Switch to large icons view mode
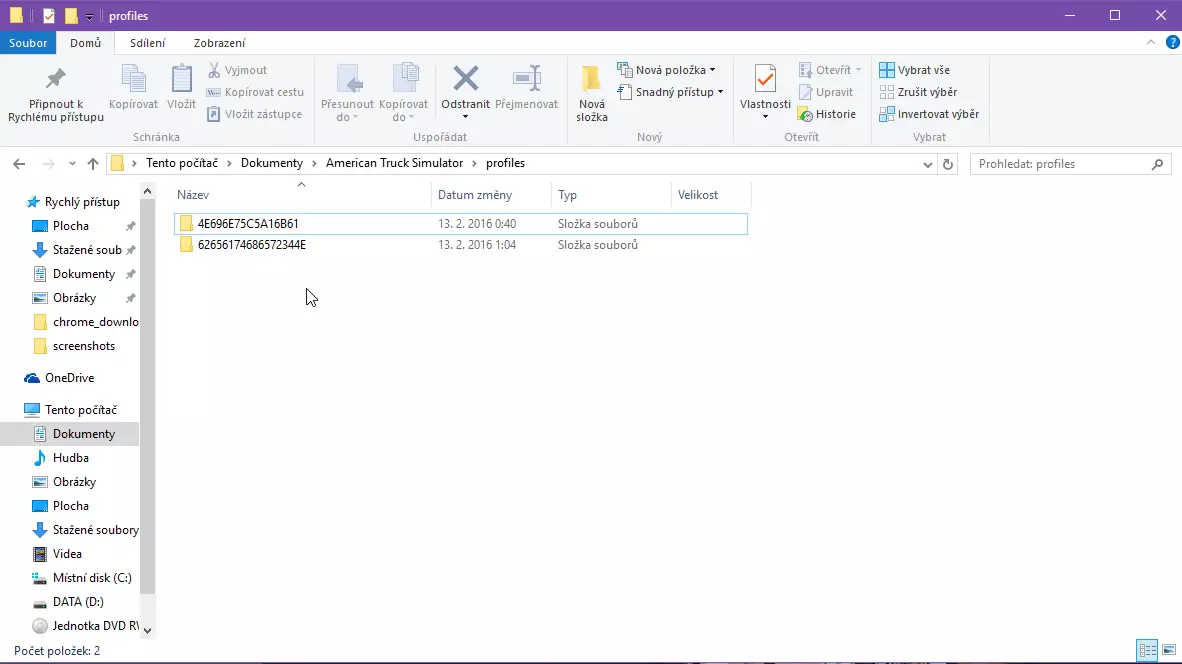Screen dimensions: 1182x664 point(1168,650)
